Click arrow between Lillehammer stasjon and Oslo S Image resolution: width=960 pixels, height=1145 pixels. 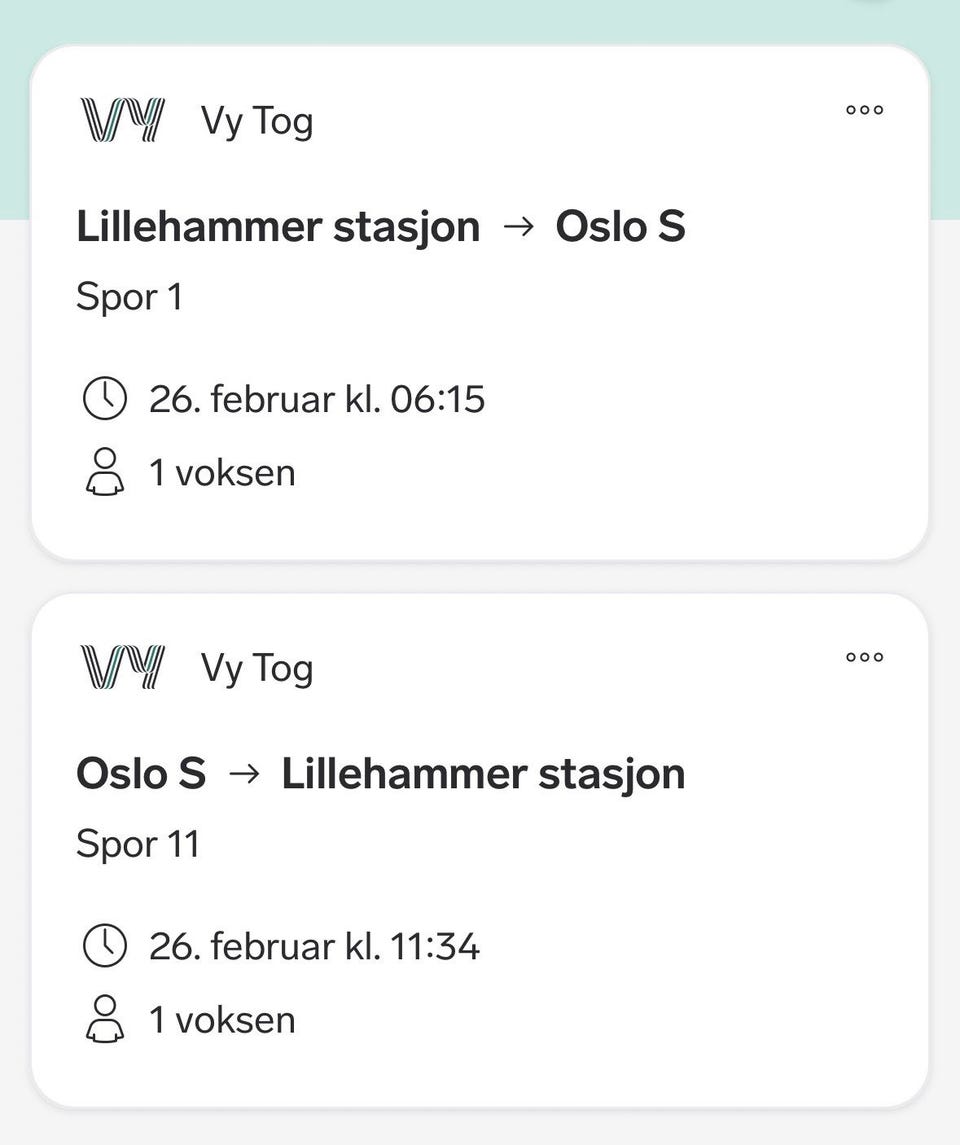point(517,228)
